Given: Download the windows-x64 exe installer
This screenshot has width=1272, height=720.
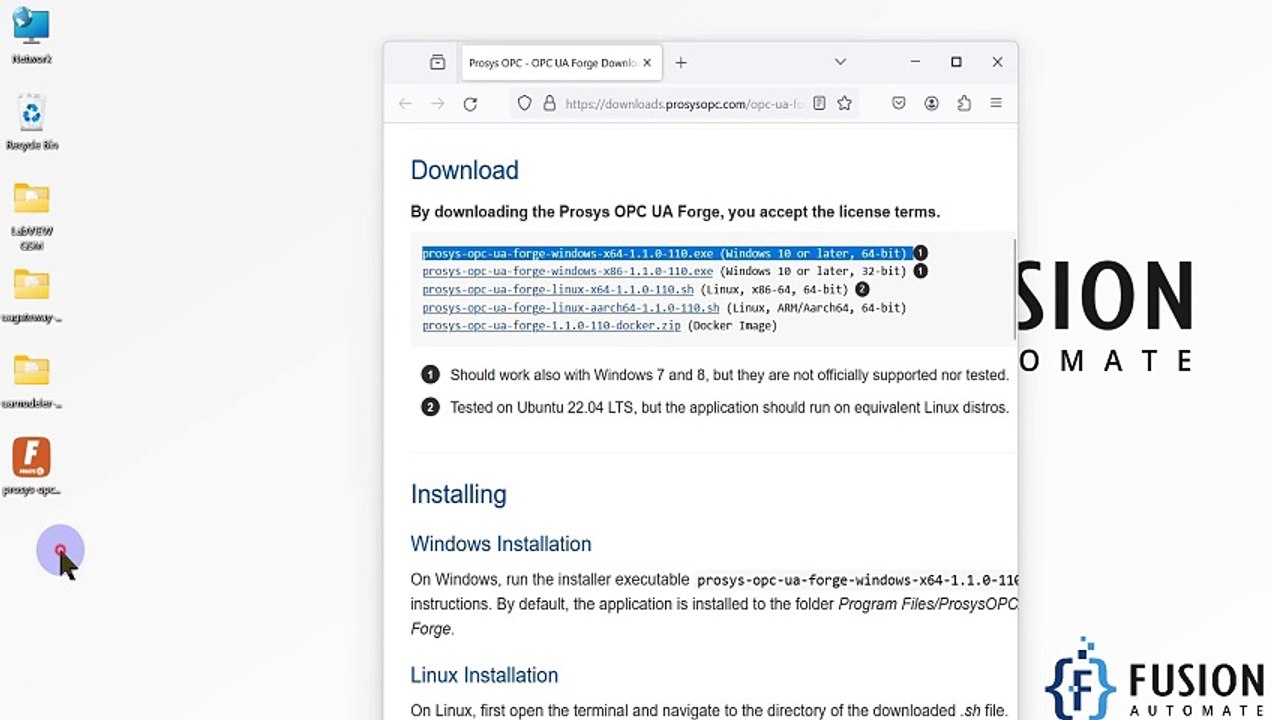Looking at the screenshot, I should tap(568, 254).
